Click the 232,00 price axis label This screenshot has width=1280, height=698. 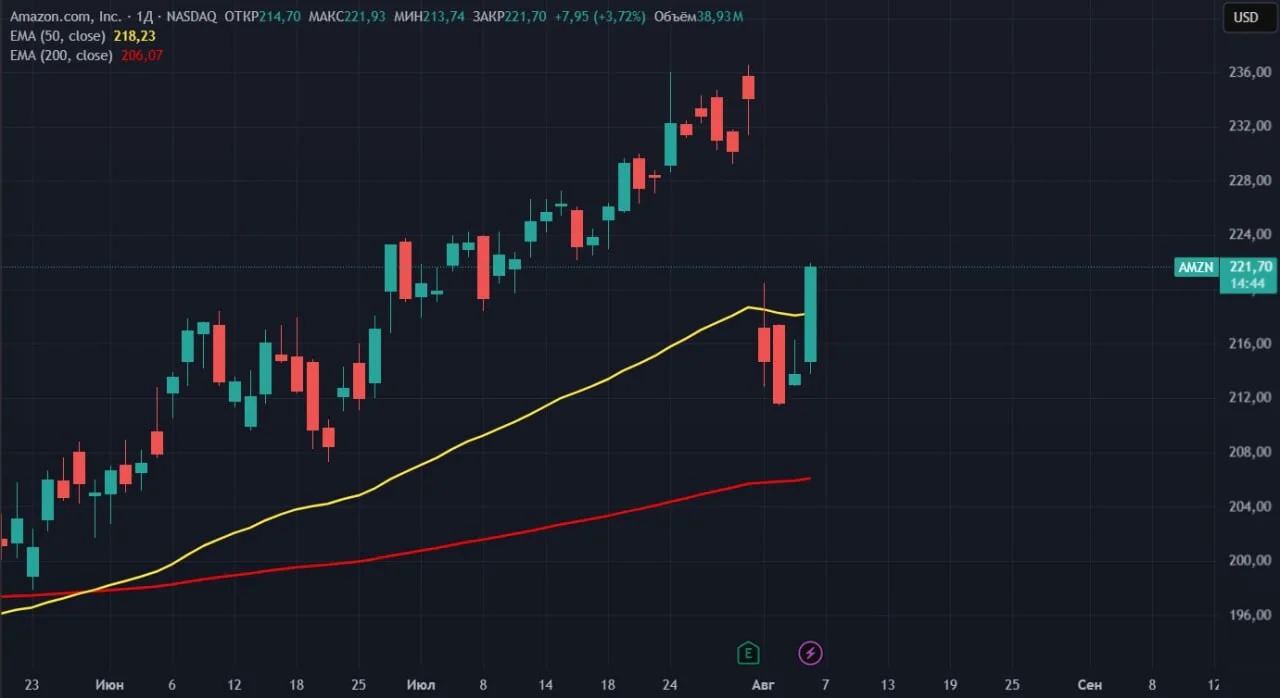pyautogui.click(x=1250, y=127)
